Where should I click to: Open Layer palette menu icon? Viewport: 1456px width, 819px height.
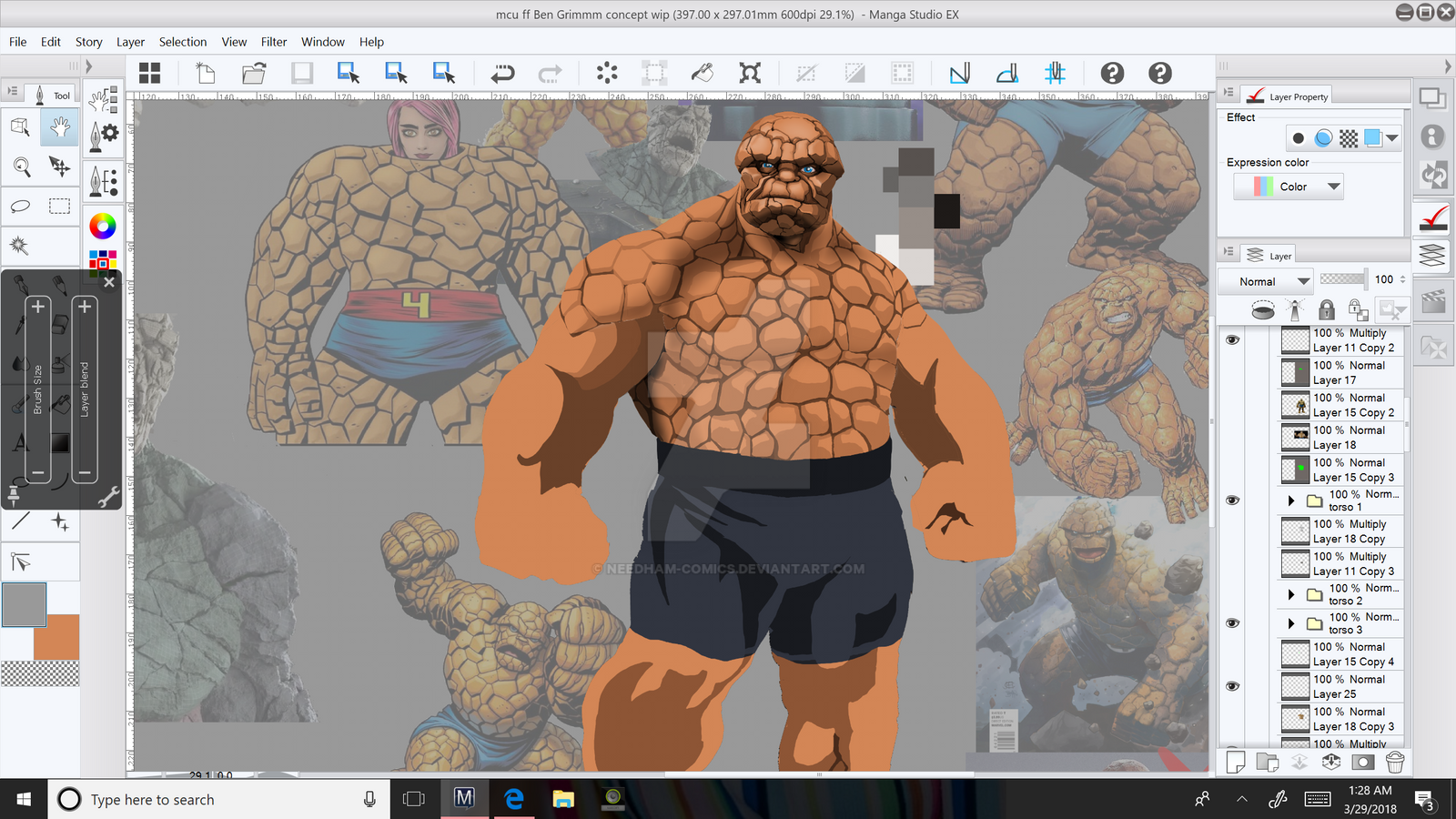(x=1228, y=252)
